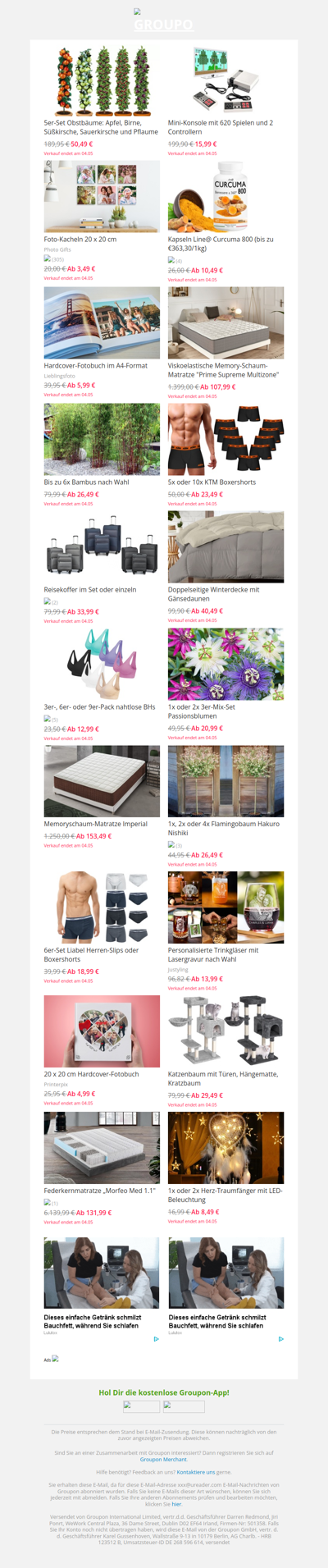Click the star rating icon under Foto-Kacheln

(48, 258)
